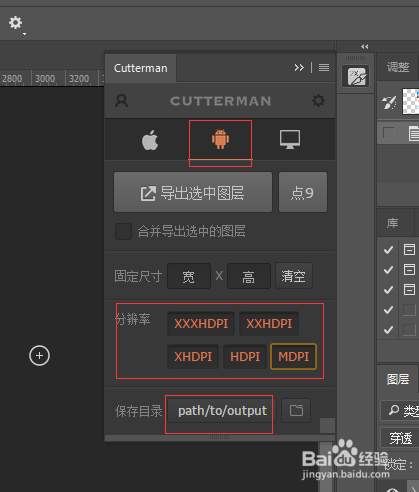Screen dimensions: 419x492
Task: Toggle the fourth checkmark in the history list
Action: coord(388,310)
